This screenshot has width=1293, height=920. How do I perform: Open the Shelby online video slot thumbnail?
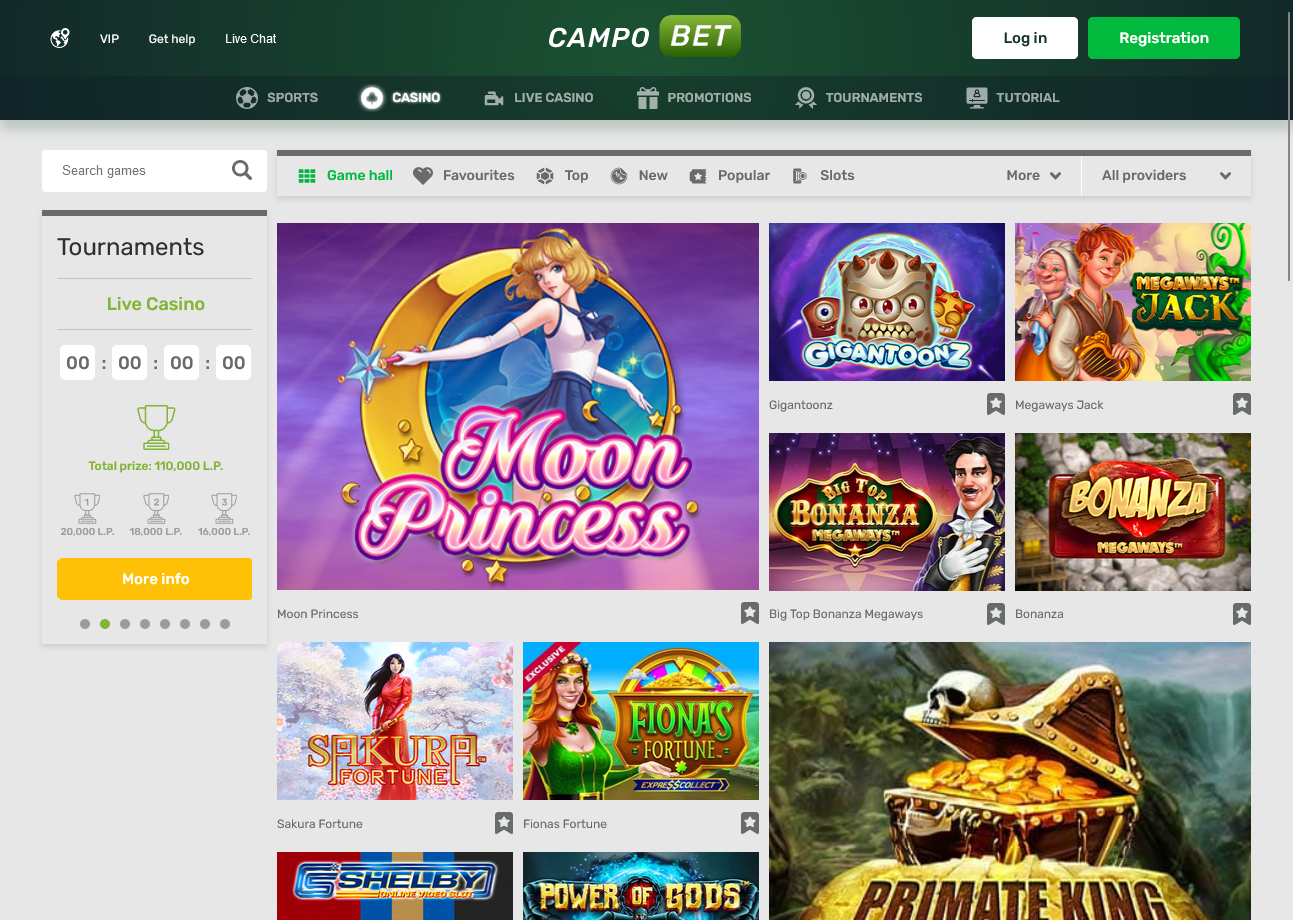click(x=395, y=886)
